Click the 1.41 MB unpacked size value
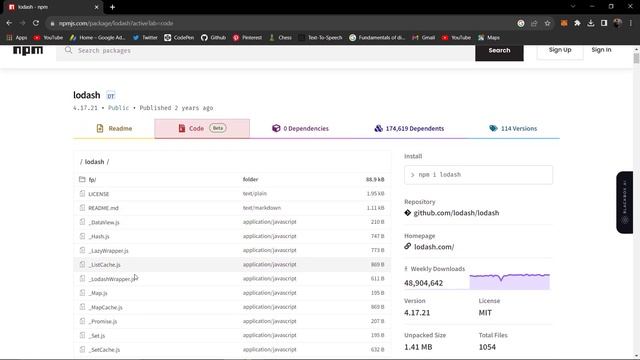 418,347
